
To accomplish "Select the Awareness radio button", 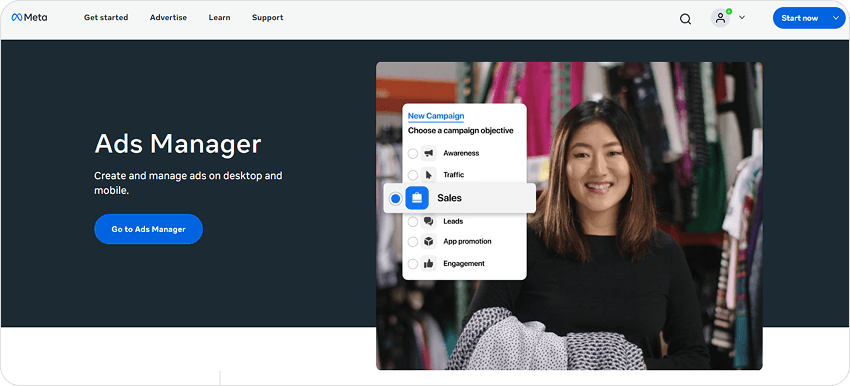I will (413, 153).
